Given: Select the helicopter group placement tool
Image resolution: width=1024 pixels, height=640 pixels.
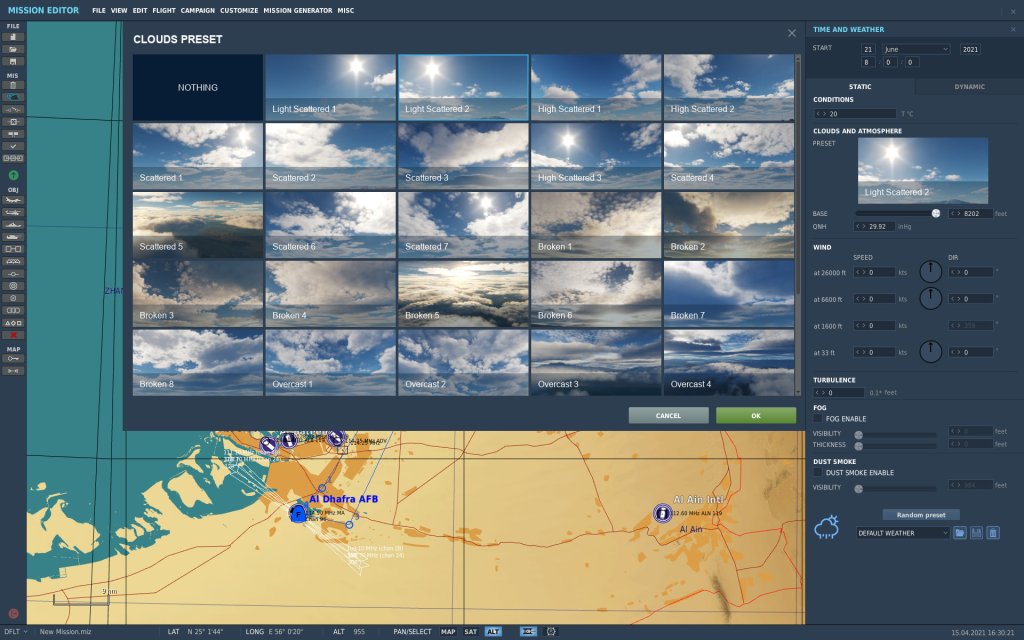Looking at the screenshot, I should pos(13,212).
